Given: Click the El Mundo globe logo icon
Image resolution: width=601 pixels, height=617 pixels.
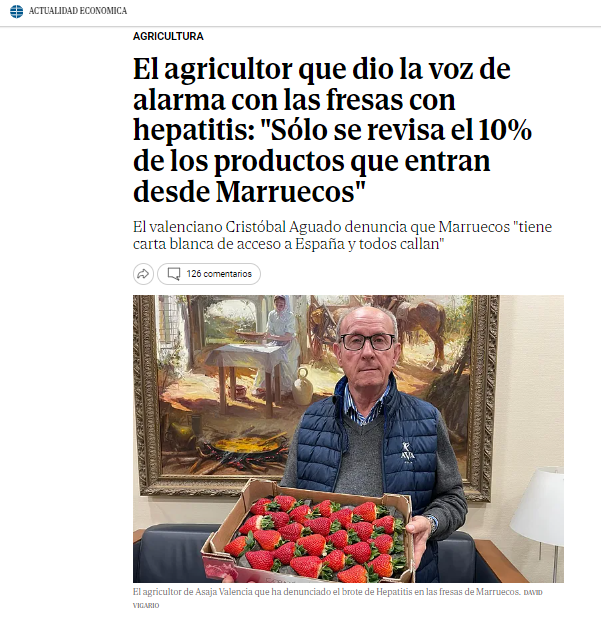Looking at the screenshot, I should coord(17,11).
